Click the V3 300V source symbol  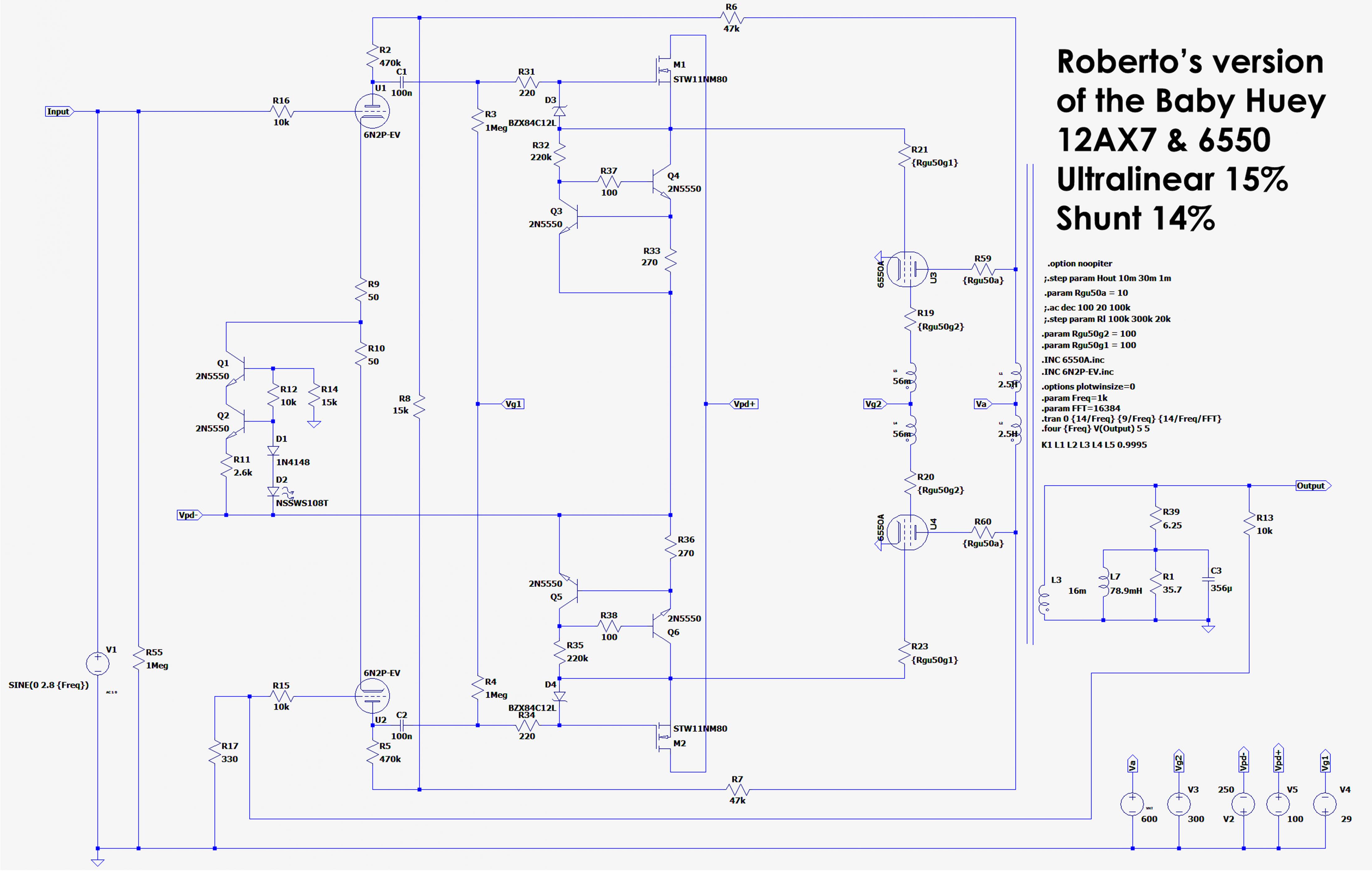[1179, 804]
